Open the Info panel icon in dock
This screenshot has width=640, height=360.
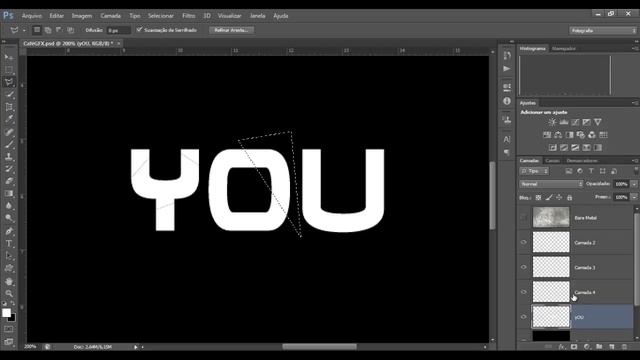507,101
